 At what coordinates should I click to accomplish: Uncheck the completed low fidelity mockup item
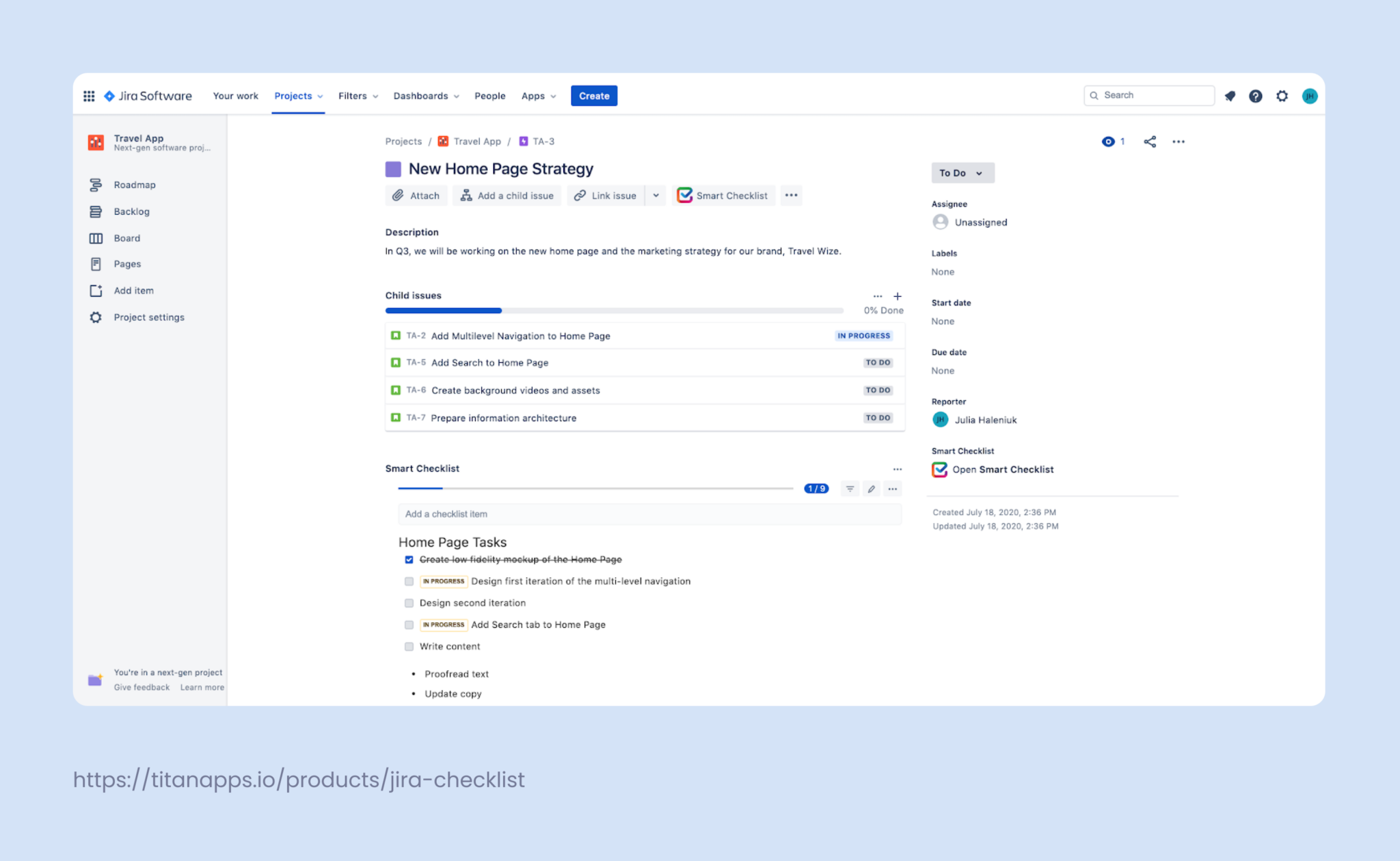[x=409, y=559]
